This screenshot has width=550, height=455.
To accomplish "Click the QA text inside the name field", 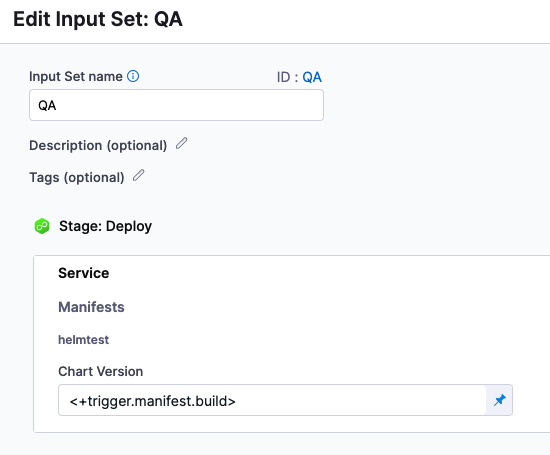I will pos(47,106).
